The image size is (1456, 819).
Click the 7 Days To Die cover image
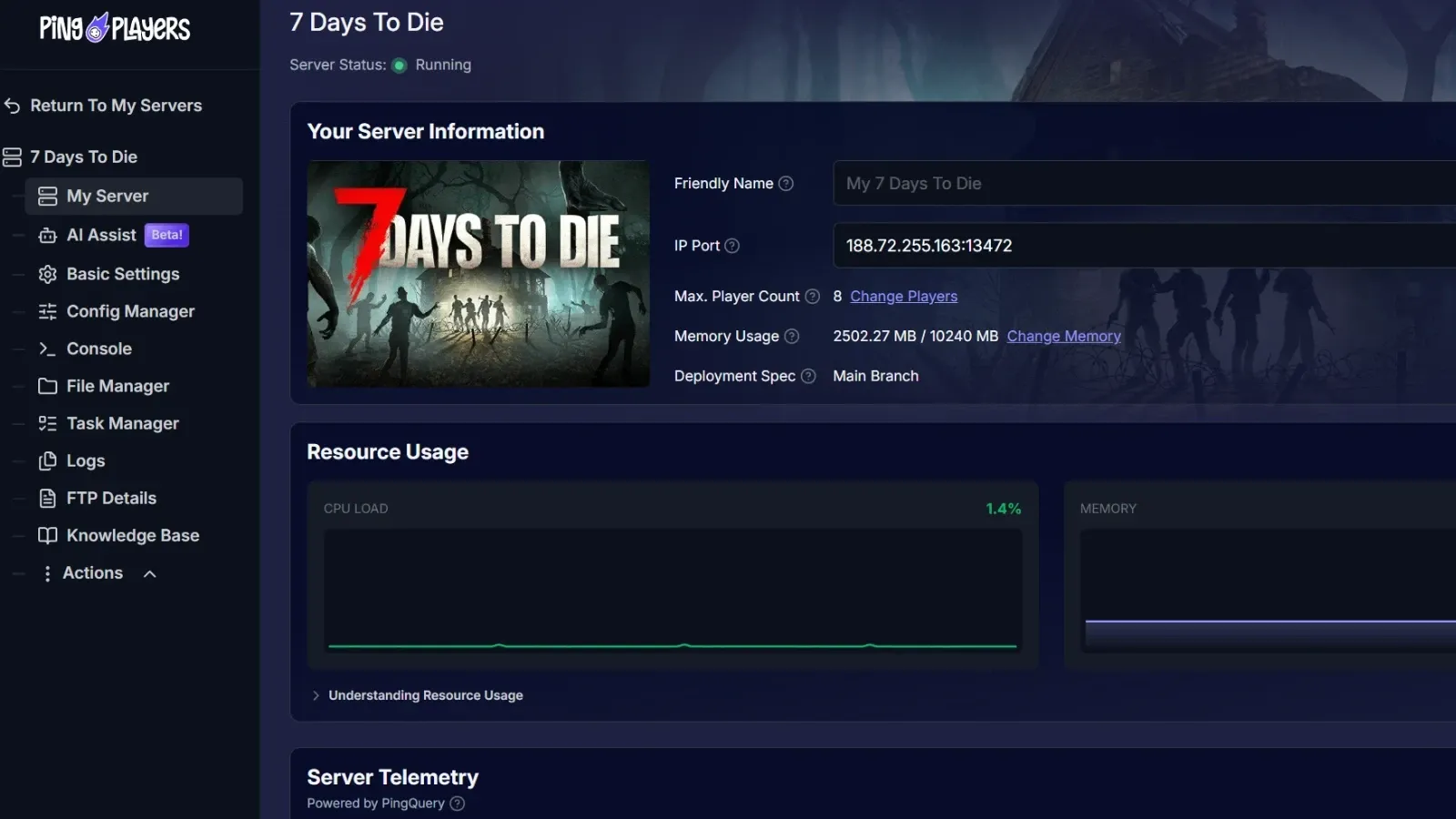coord(479,274)
